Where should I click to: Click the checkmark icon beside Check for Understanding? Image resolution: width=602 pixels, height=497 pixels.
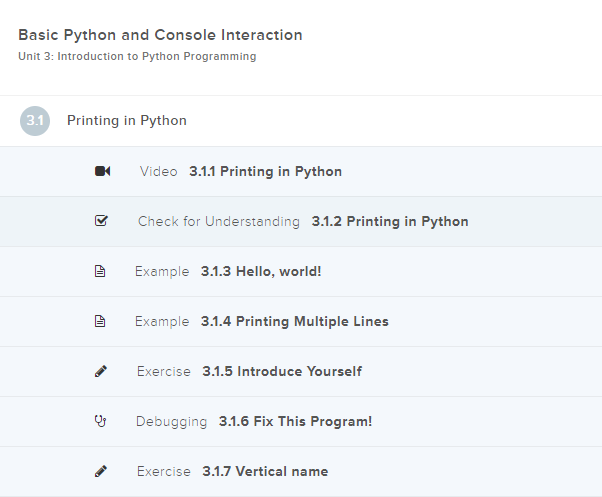[x=101, y=221]
